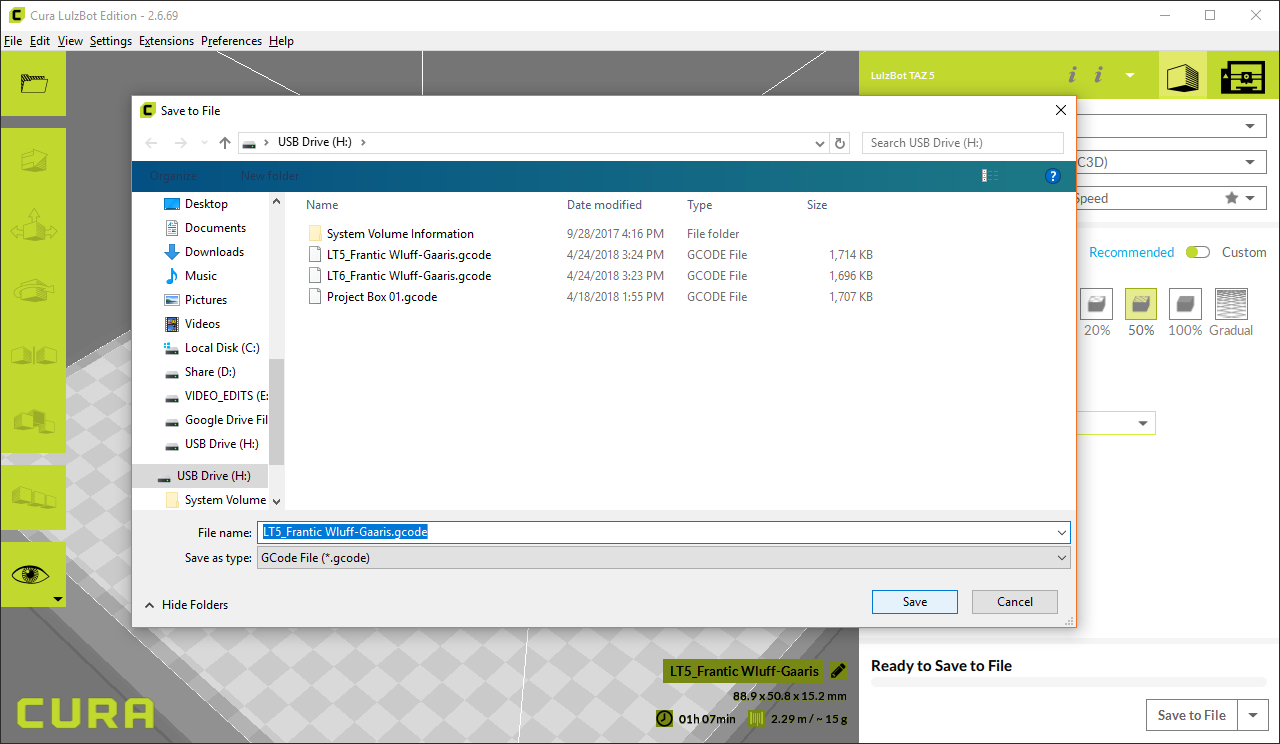1280x744 pixels.
Task: Open the topmost dropdown in Cura's right settings panel
Action: [1171, 126]
